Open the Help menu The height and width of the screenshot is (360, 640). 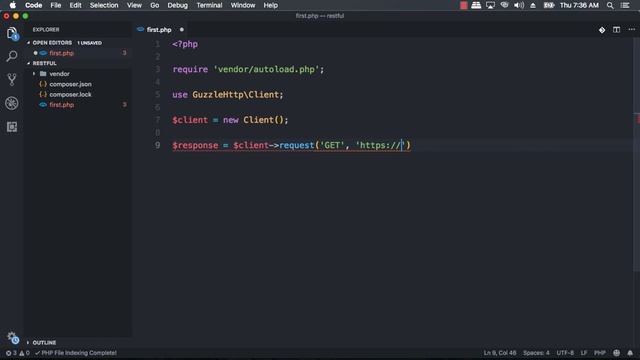[271, 5]
